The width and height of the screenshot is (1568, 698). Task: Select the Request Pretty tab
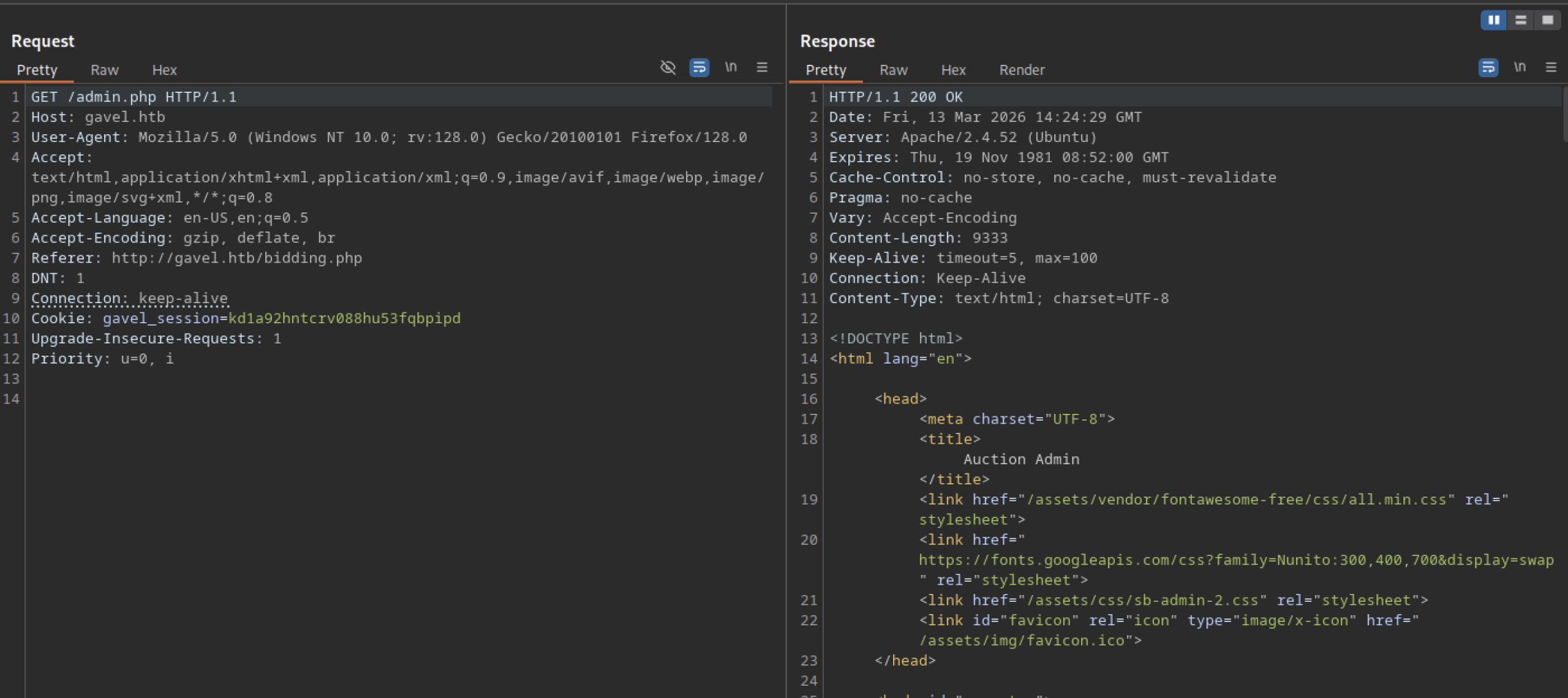[x=37, y=70]
